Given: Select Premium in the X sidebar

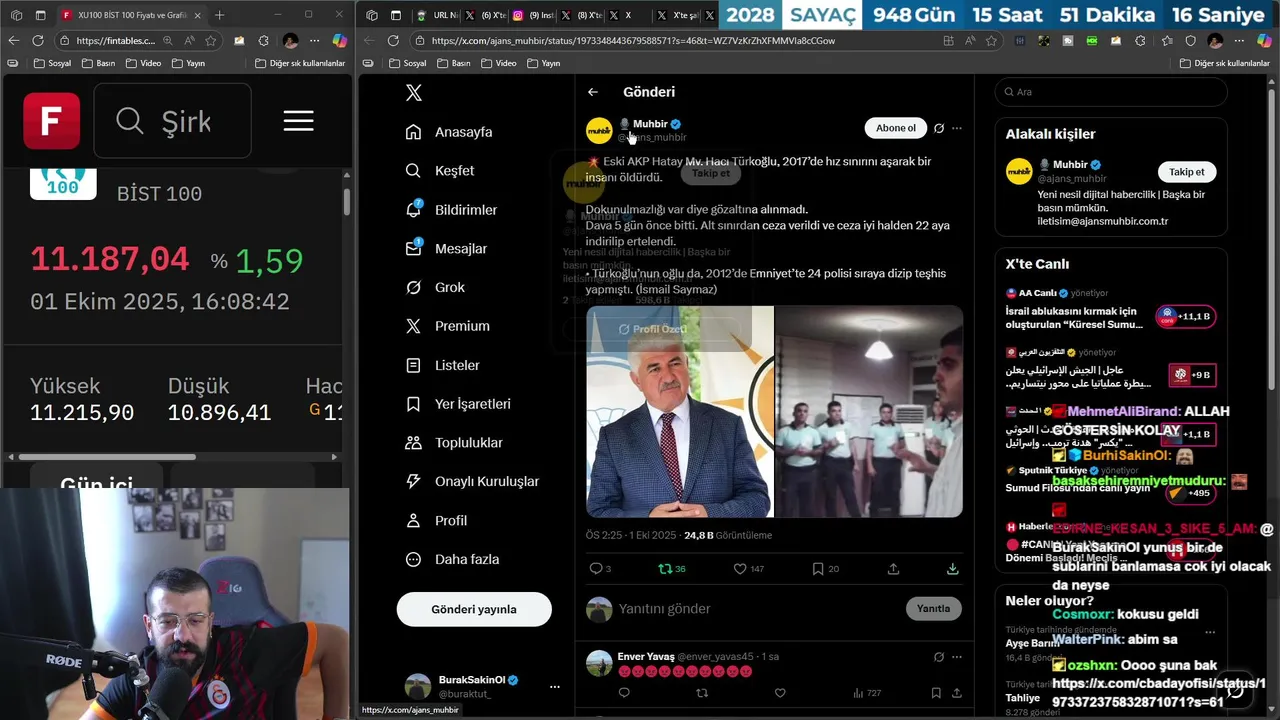Looking at the screenshot, I should pos(447,326).
